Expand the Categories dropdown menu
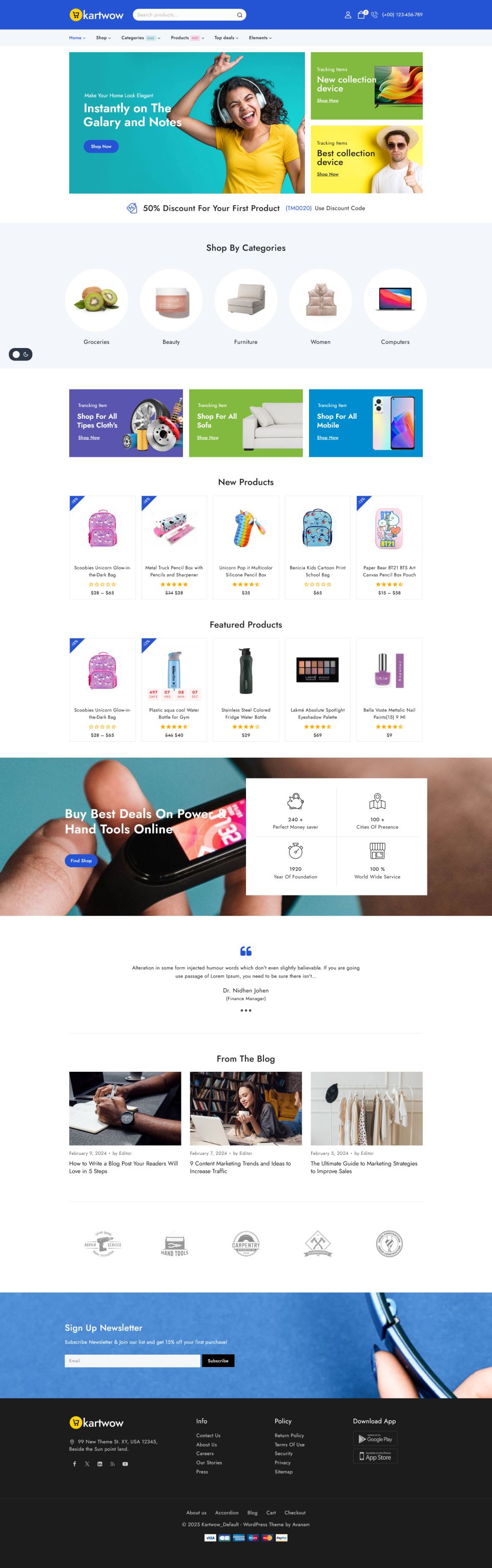This screenshot has height=1568, width=492. pos(140,38)
